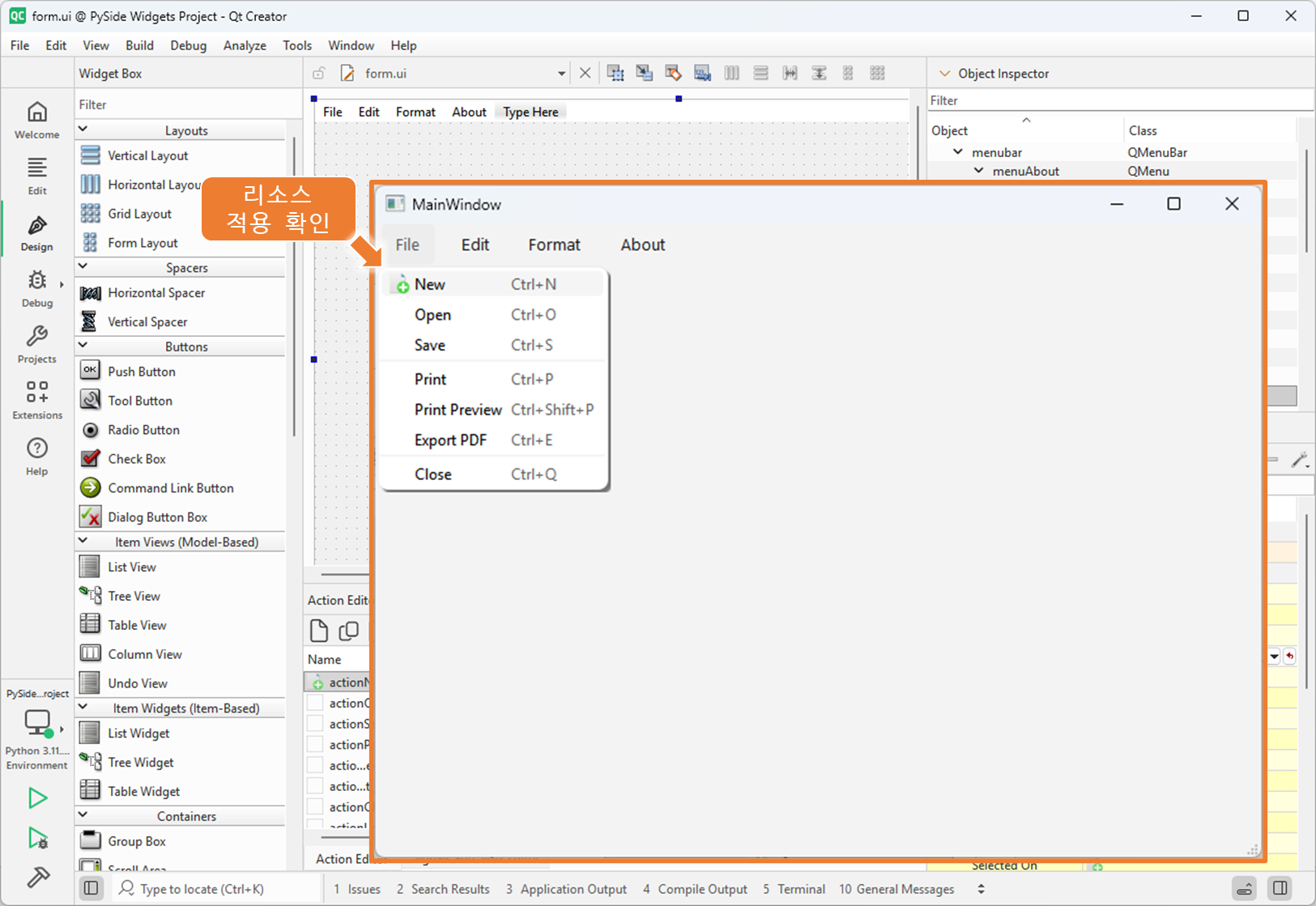Open the Analyze menu in Qt Creator
Image resolution: width=1316 pixels, height=906 pixels.
(245, 45)
